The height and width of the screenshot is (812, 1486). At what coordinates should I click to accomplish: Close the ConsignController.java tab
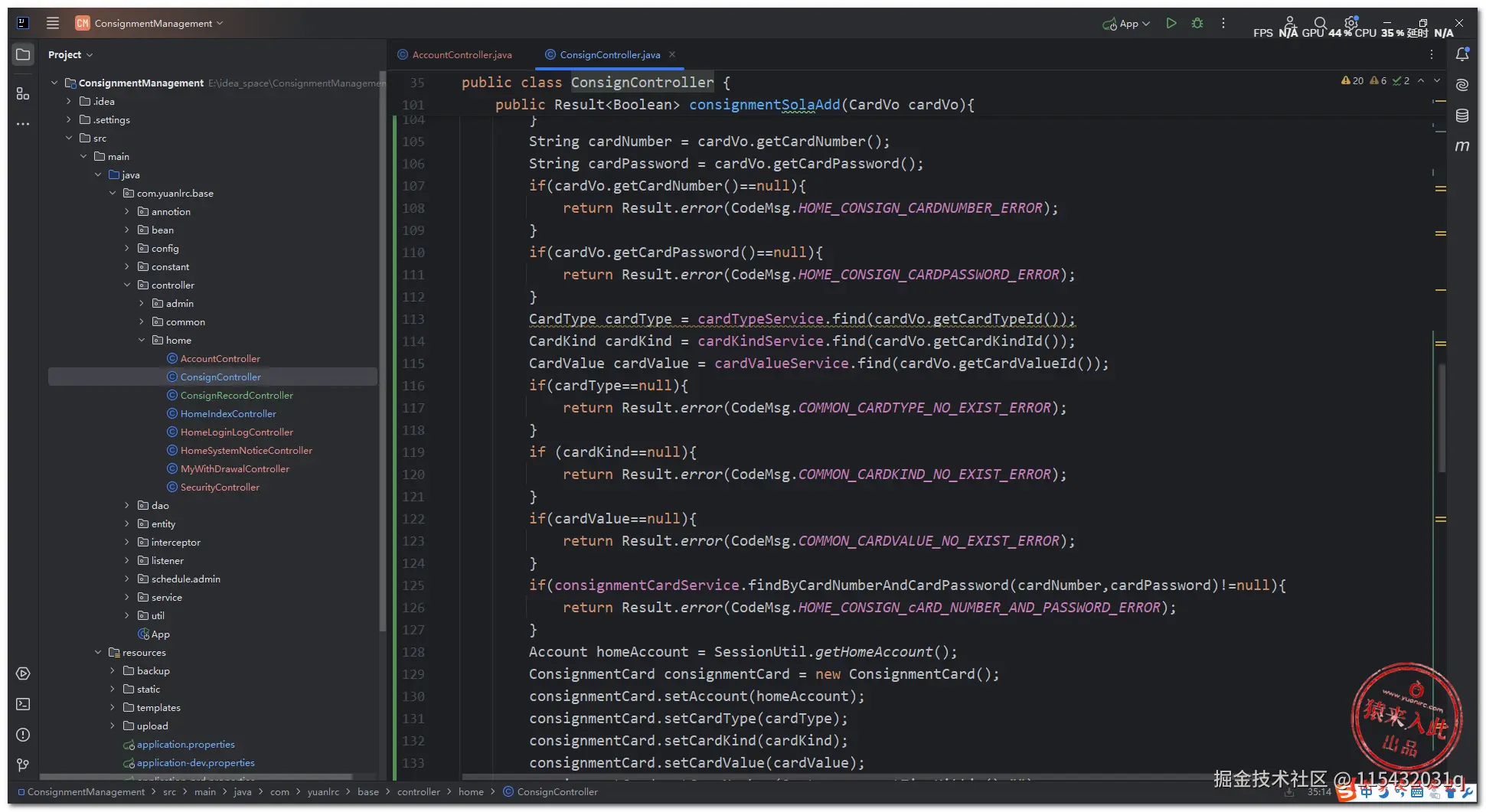click(x=672, y=54)
